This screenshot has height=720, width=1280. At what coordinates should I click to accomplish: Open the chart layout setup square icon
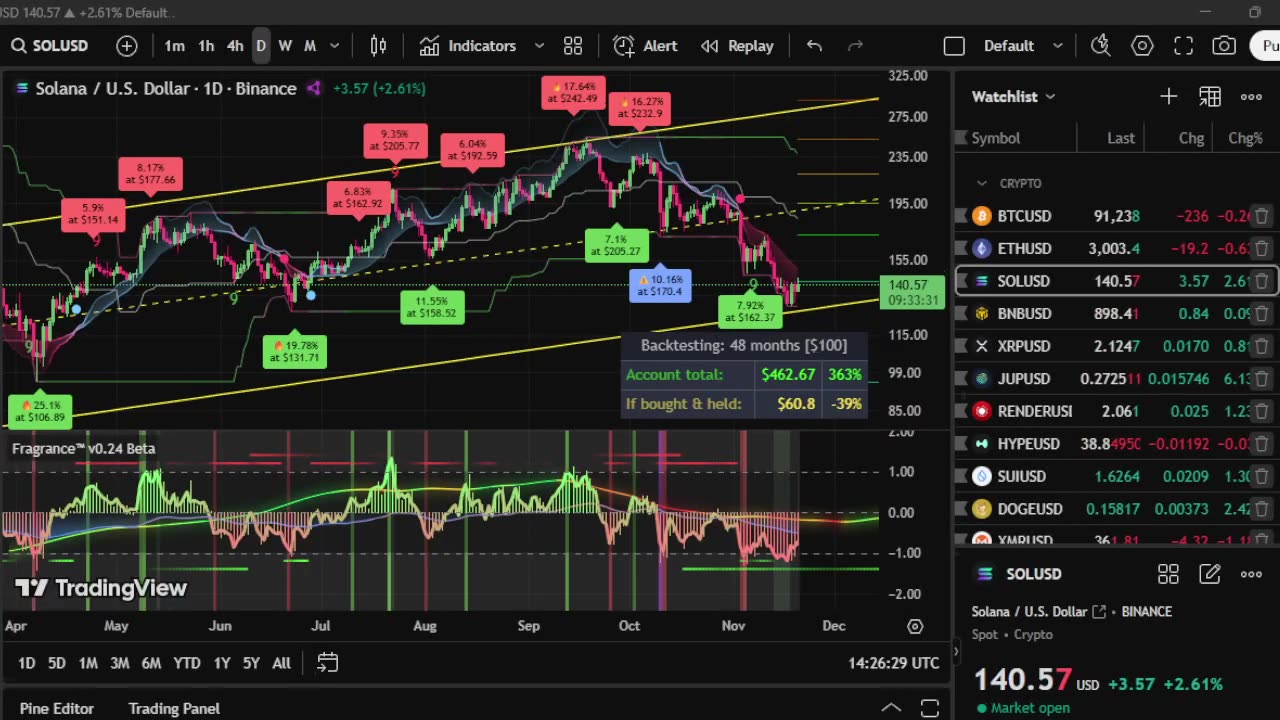954,46
